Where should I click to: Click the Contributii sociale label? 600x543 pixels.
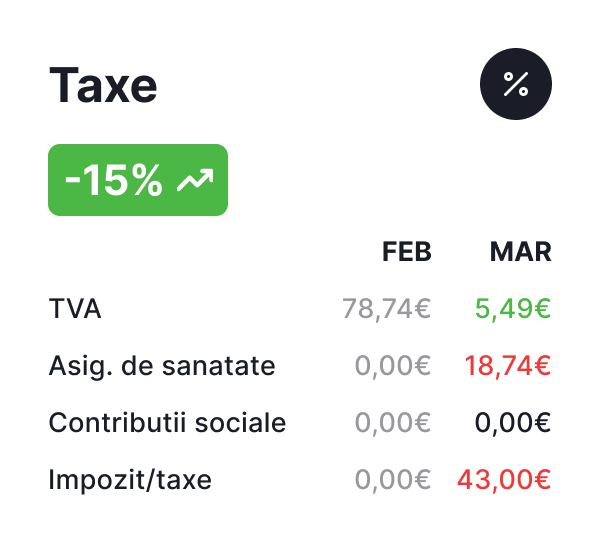167,422
